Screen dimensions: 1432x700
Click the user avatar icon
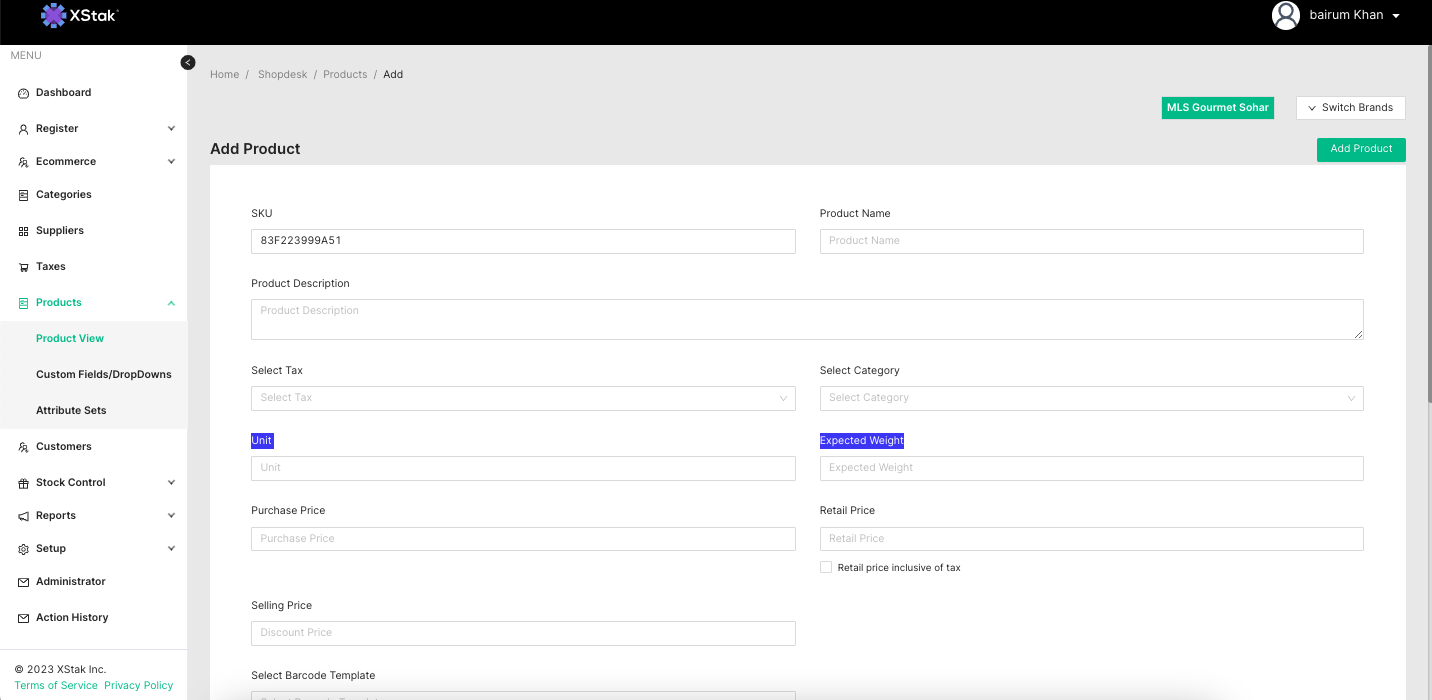[x=1285, y=15]
